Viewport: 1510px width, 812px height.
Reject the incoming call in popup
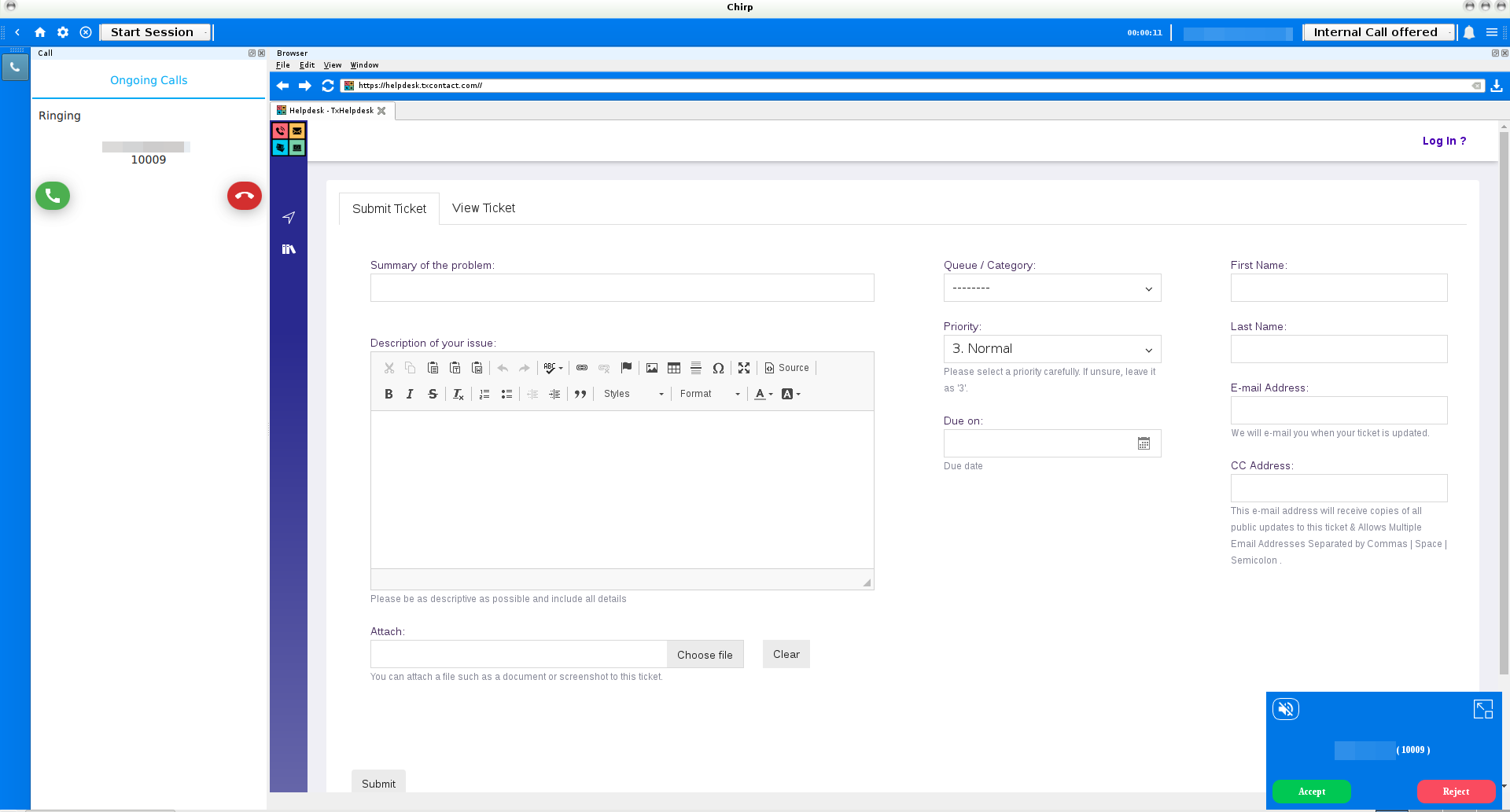pyautogui.click(x=1456, y=792)
